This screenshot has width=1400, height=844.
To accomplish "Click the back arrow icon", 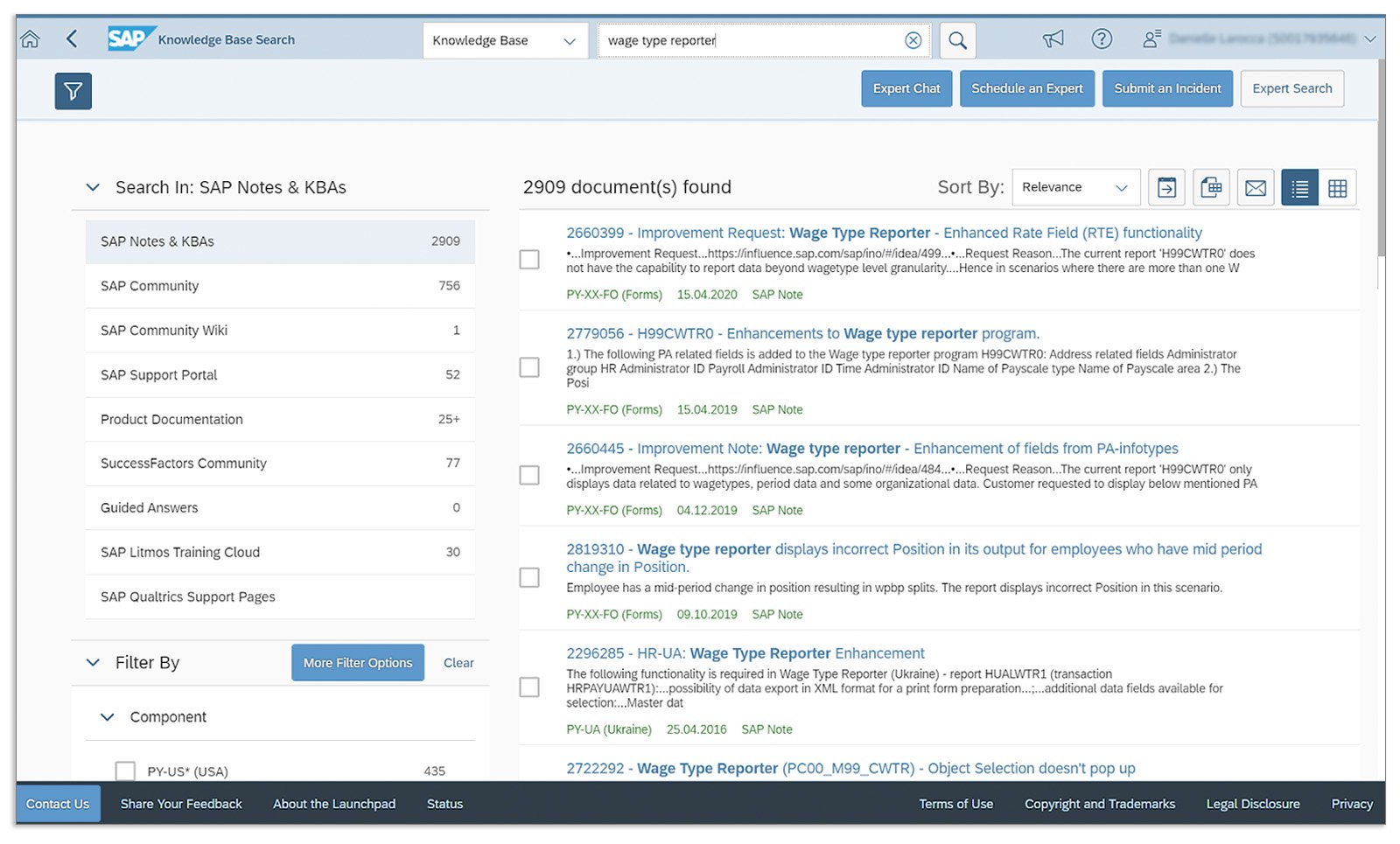I will (72, 39).
